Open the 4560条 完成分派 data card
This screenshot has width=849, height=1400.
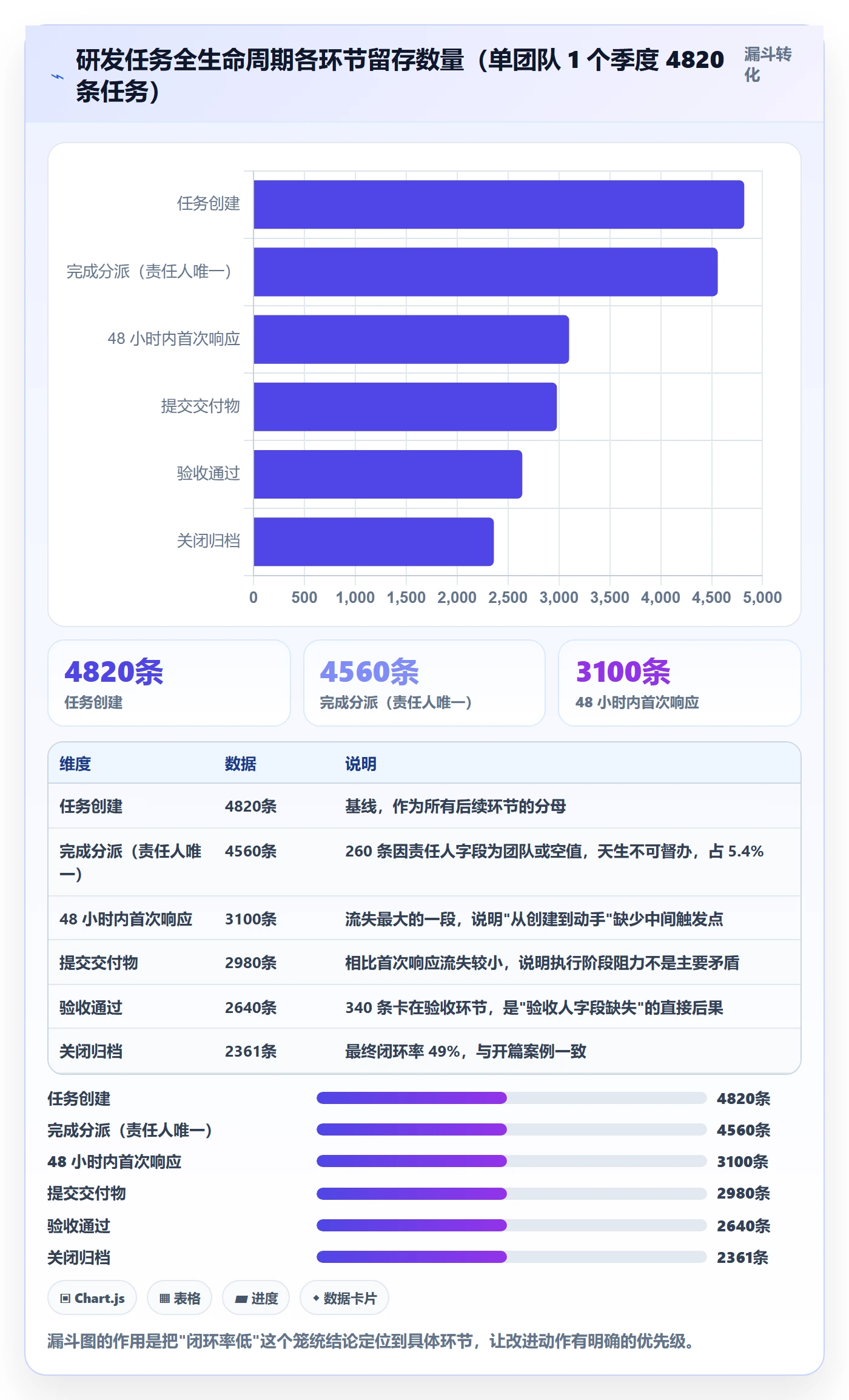point(424,683)
